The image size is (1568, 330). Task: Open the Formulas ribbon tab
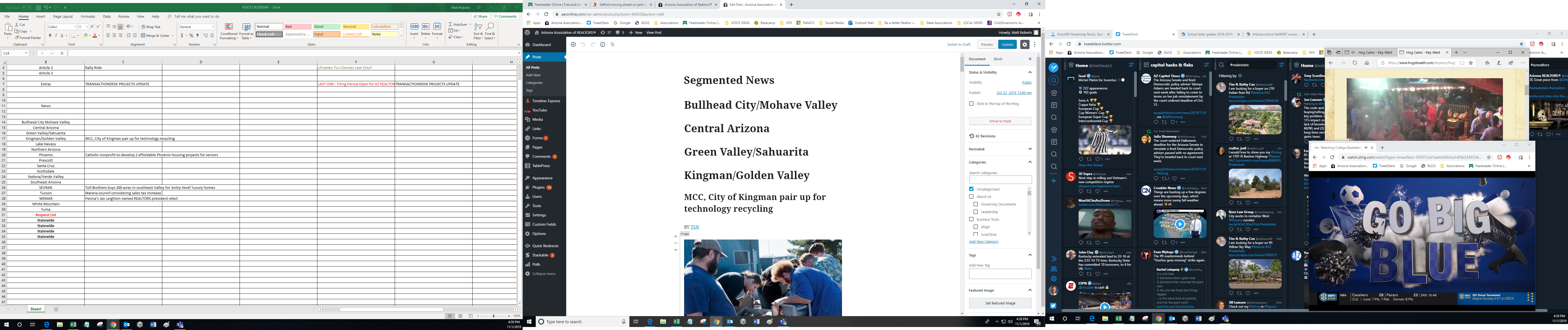click(x=88, y=16)
